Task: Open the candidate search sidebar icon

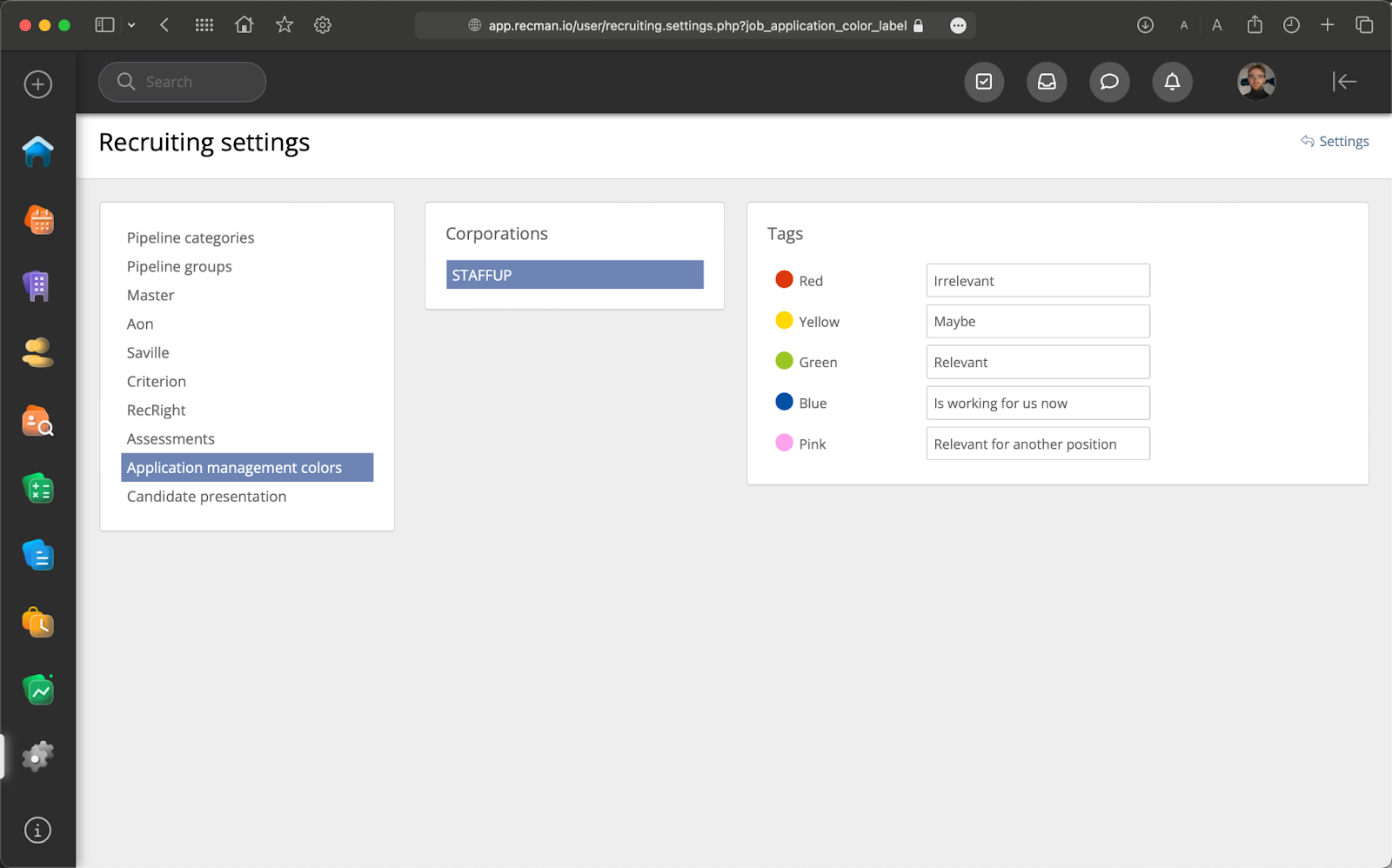Action: pyautogui.click(x=37, y=421)
